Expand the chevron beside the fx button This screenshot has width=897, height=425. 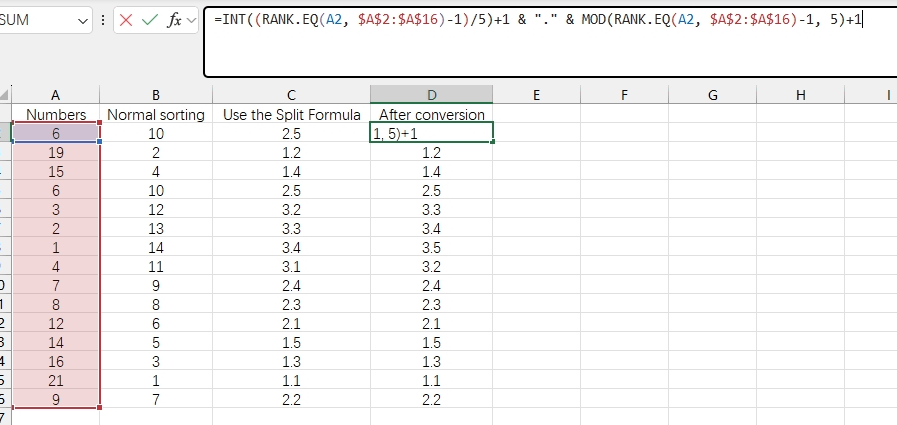point(191,21)
